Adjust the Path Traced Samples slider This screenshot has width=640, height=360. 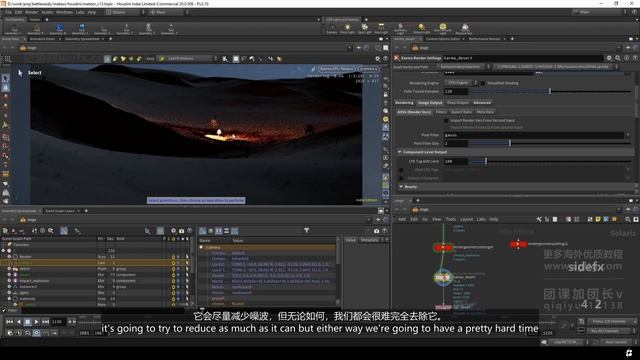pyautogui.click(x=550, y=91)
